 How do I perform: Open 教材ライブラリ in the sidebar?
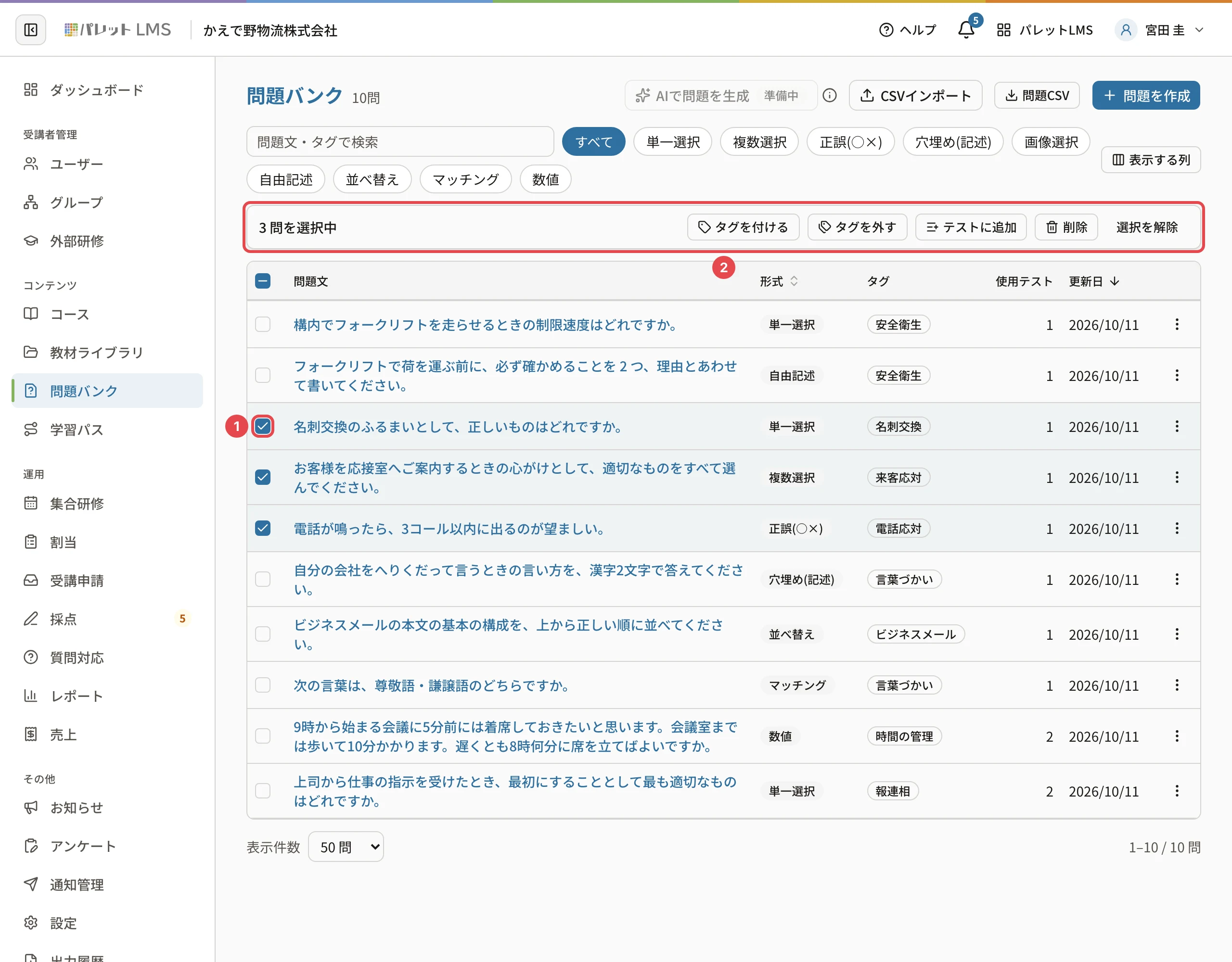(107, 353)
